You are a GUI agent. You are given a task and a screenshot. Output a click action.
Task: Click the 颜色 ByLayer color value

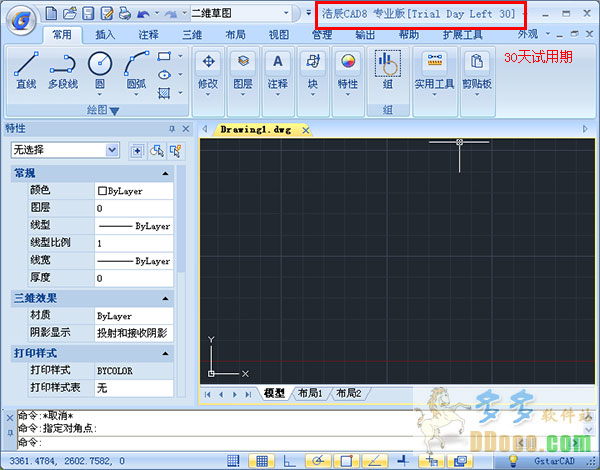[134, 191]
